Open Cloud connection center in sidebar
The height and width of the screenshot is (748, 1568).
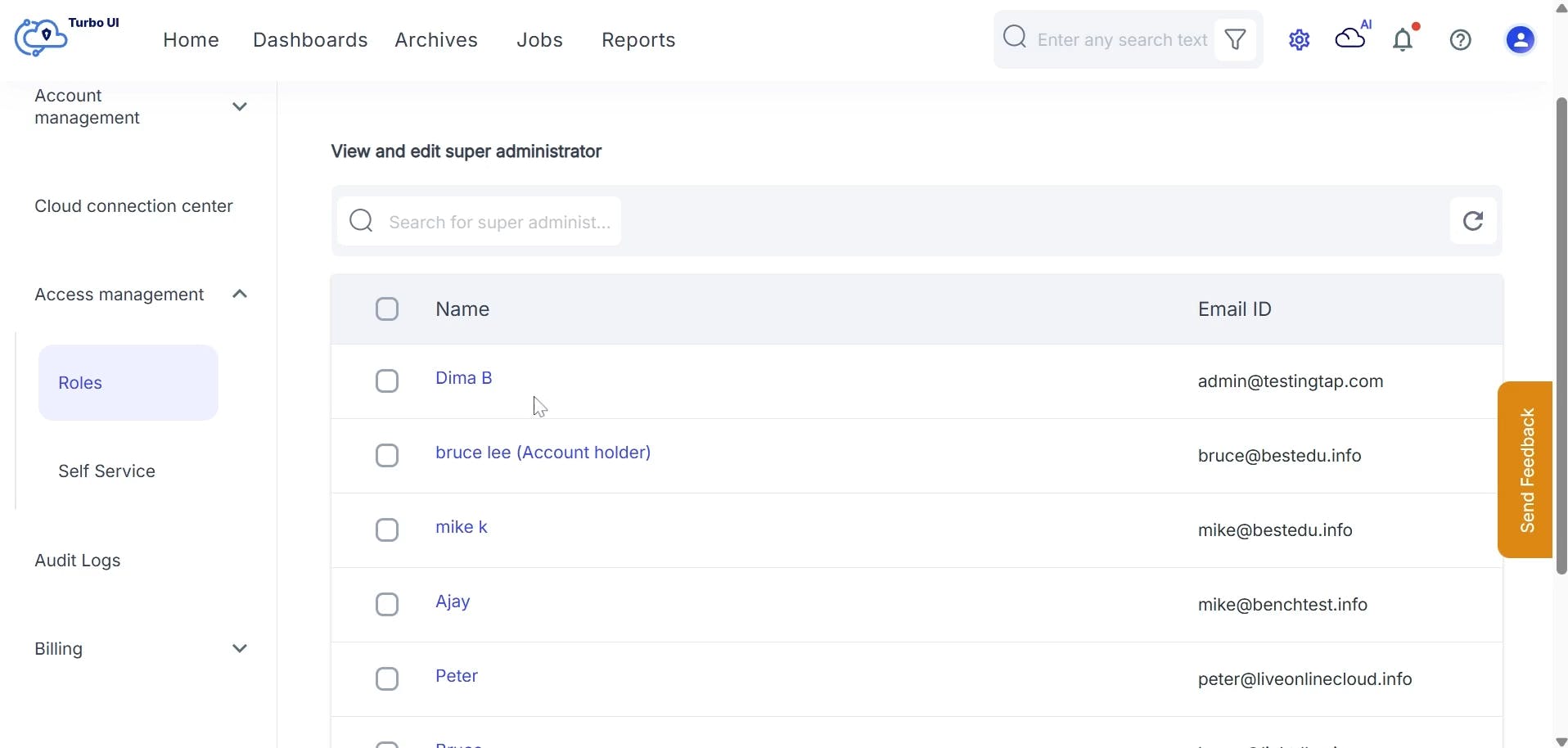click(x=133, y=205)
